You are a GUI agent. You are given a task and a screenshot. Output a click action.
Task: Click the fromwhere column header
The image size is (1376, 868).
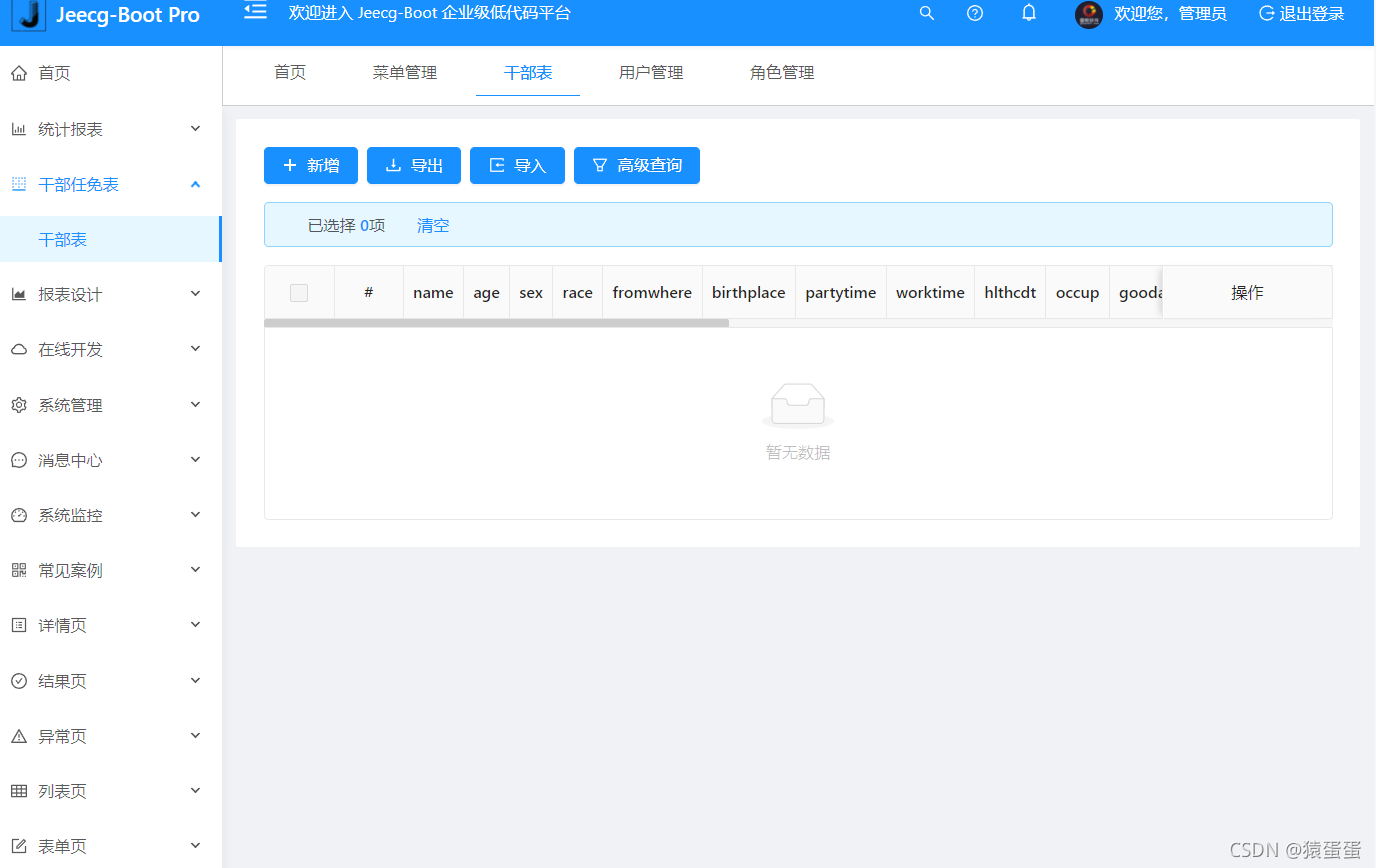coord(652,293)
